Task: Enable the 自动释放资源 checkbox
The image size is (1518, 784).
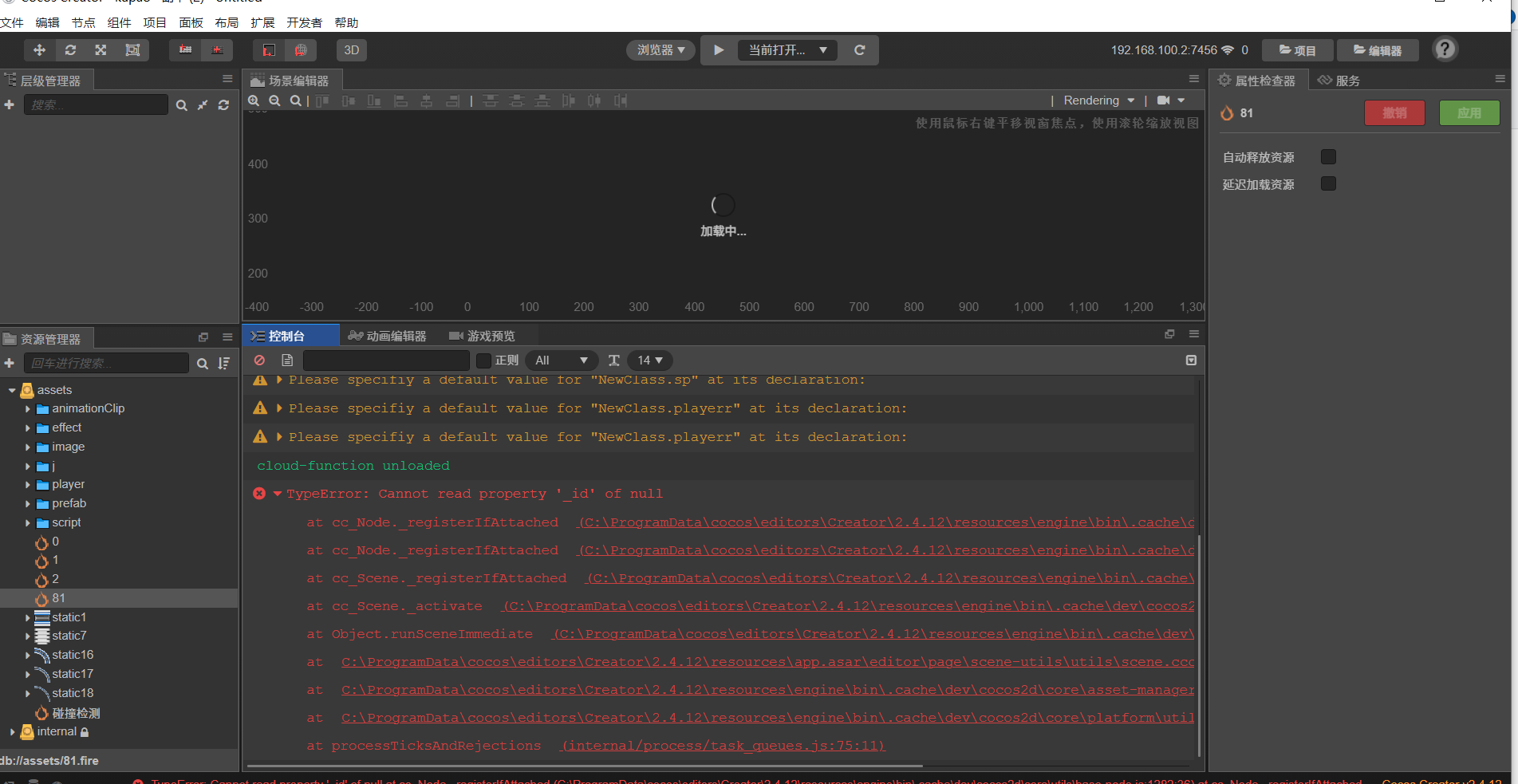Action: click(x=1328, y=157)
